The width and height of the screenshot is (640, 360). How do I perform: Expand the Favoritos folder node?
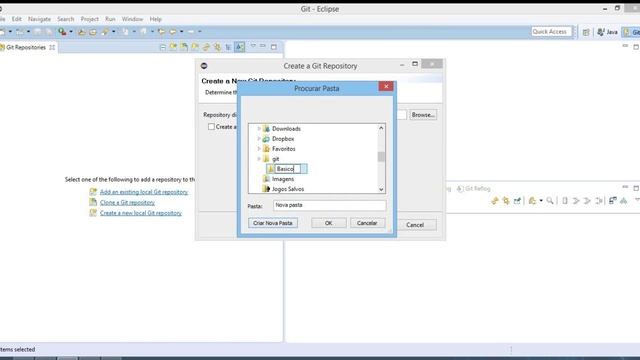pos(259,149)
